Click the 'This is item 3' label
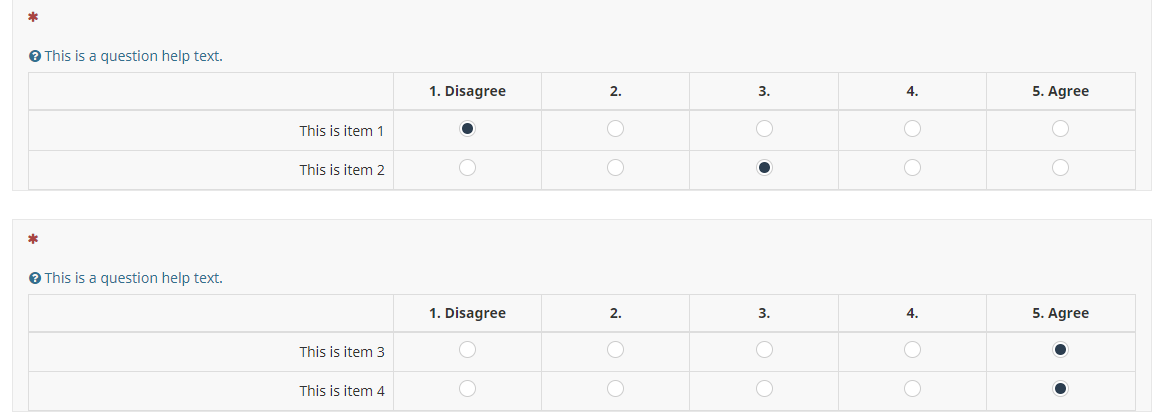The height and width of the screenshot is (418, 1170). point(341,352)
